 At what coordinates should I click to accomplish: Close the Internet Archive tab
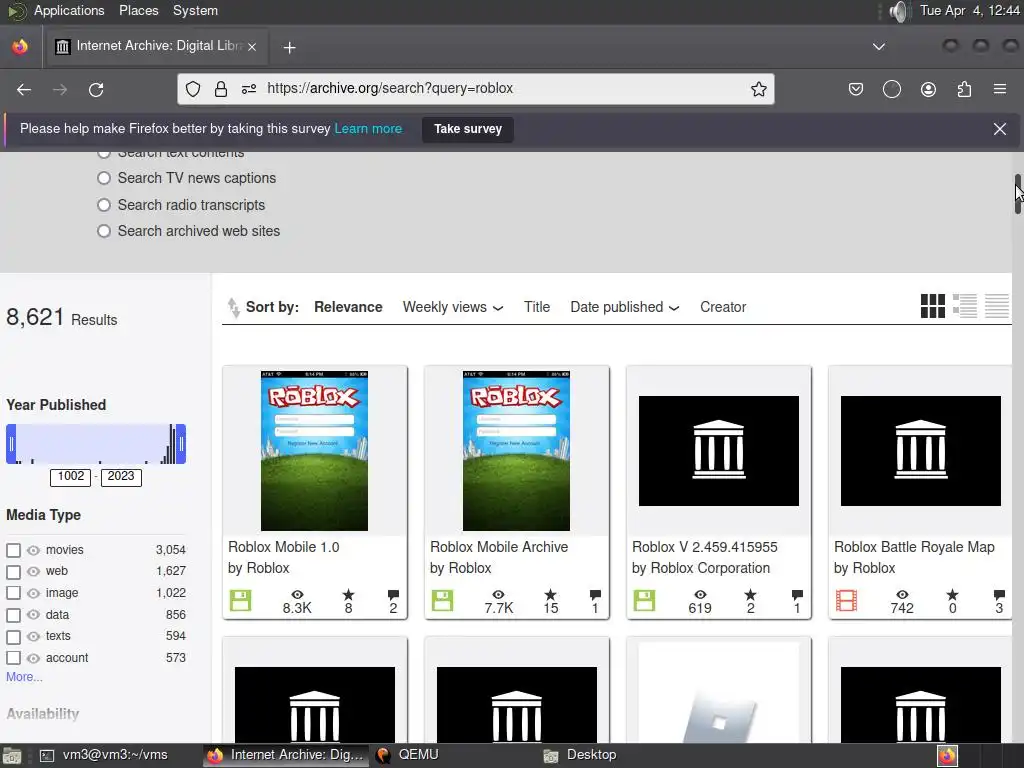(252, 46)
